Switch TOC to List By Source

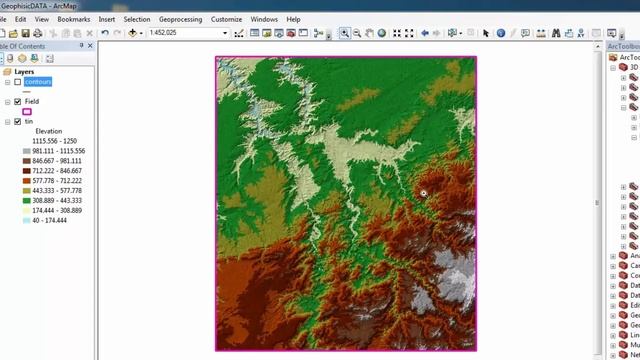point(10,59)
